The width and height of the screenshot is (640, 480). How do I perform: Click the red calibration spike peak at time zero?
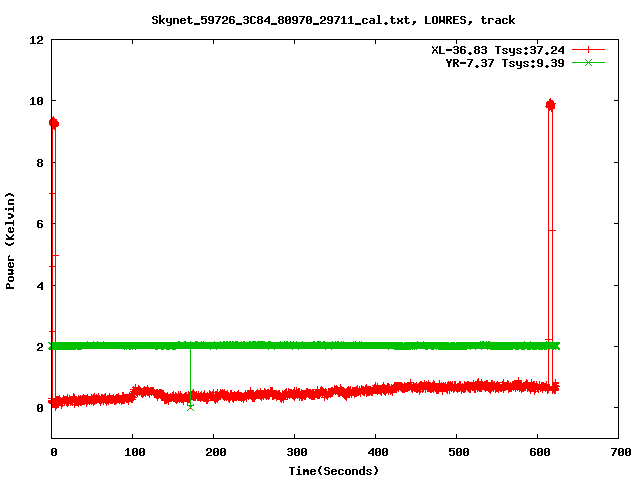tap(53, 122)
